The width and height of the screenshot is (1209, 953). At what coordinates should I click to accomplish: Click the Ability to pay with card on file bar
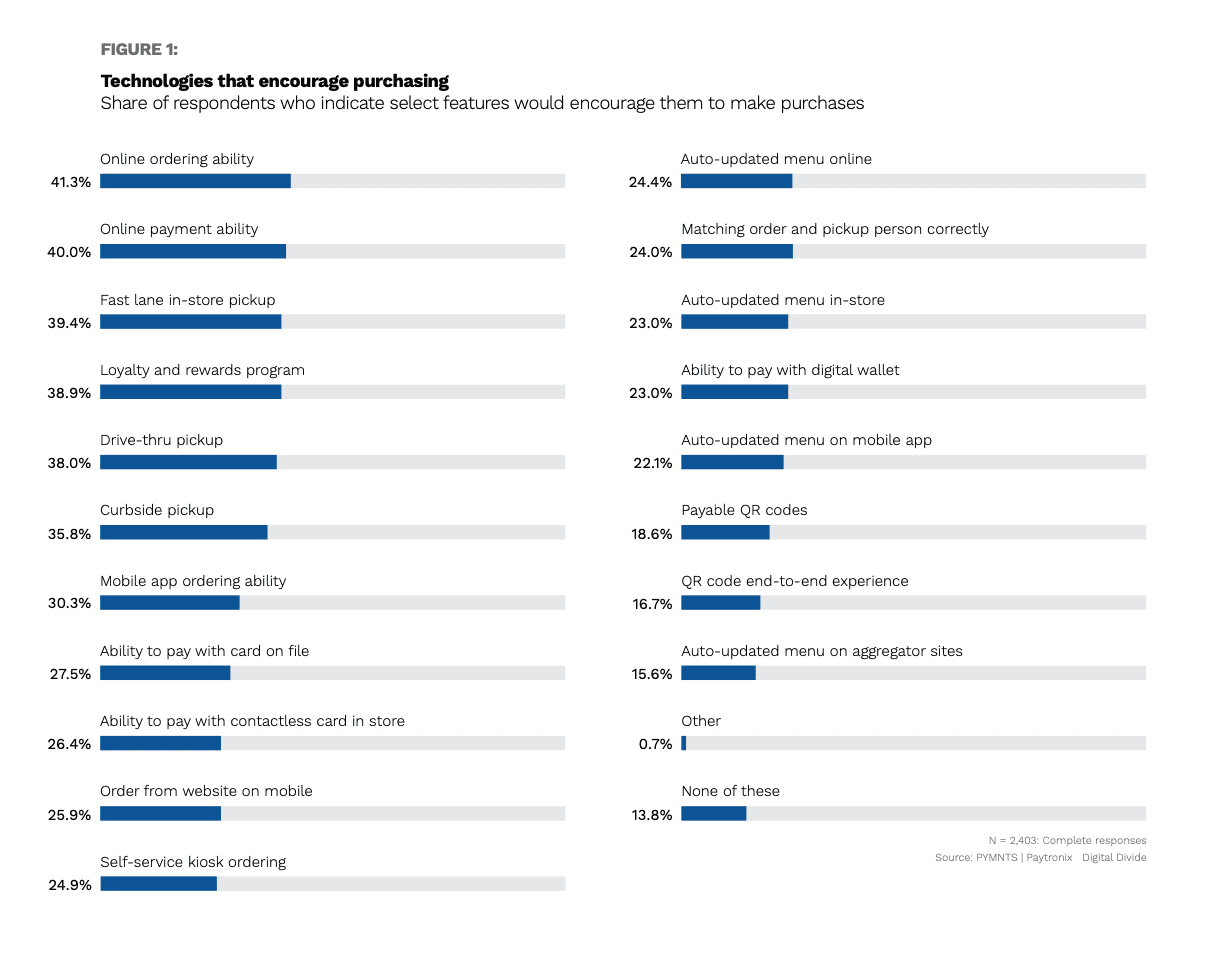165,673
